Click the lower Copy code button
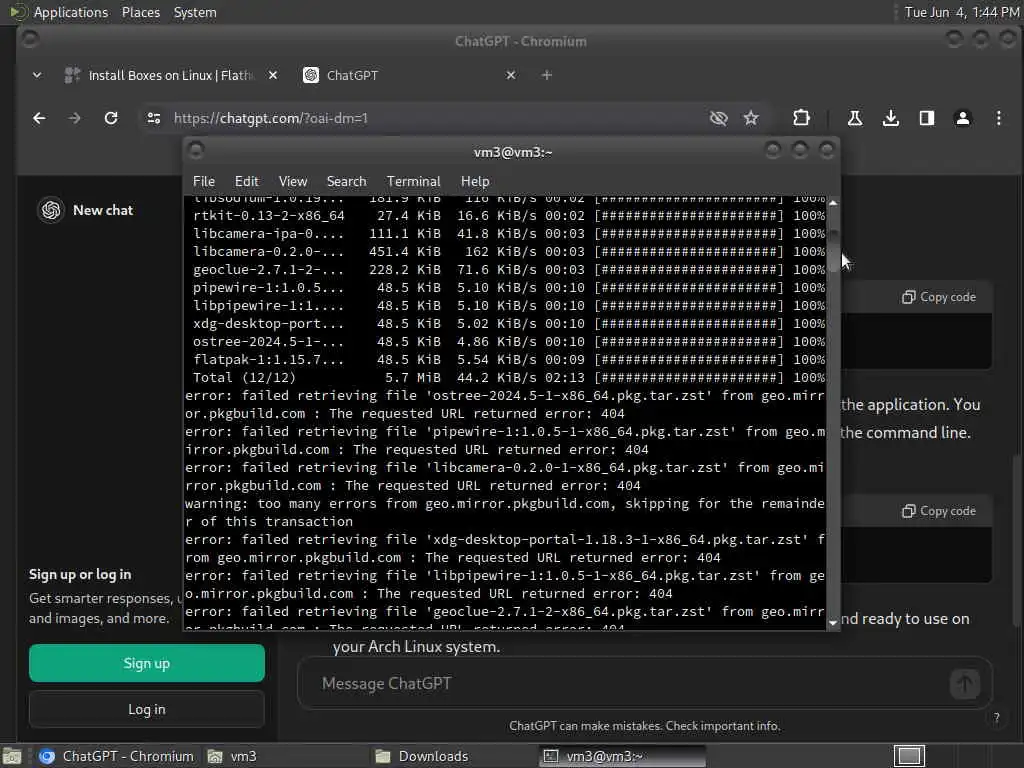 pyautogui.click(x=938, y=511)
